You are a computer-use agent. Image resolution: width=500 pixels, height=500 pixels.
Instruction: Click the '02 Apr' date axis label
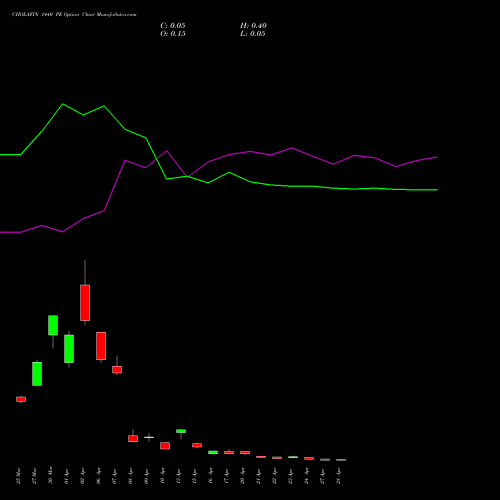coord(82,476)
